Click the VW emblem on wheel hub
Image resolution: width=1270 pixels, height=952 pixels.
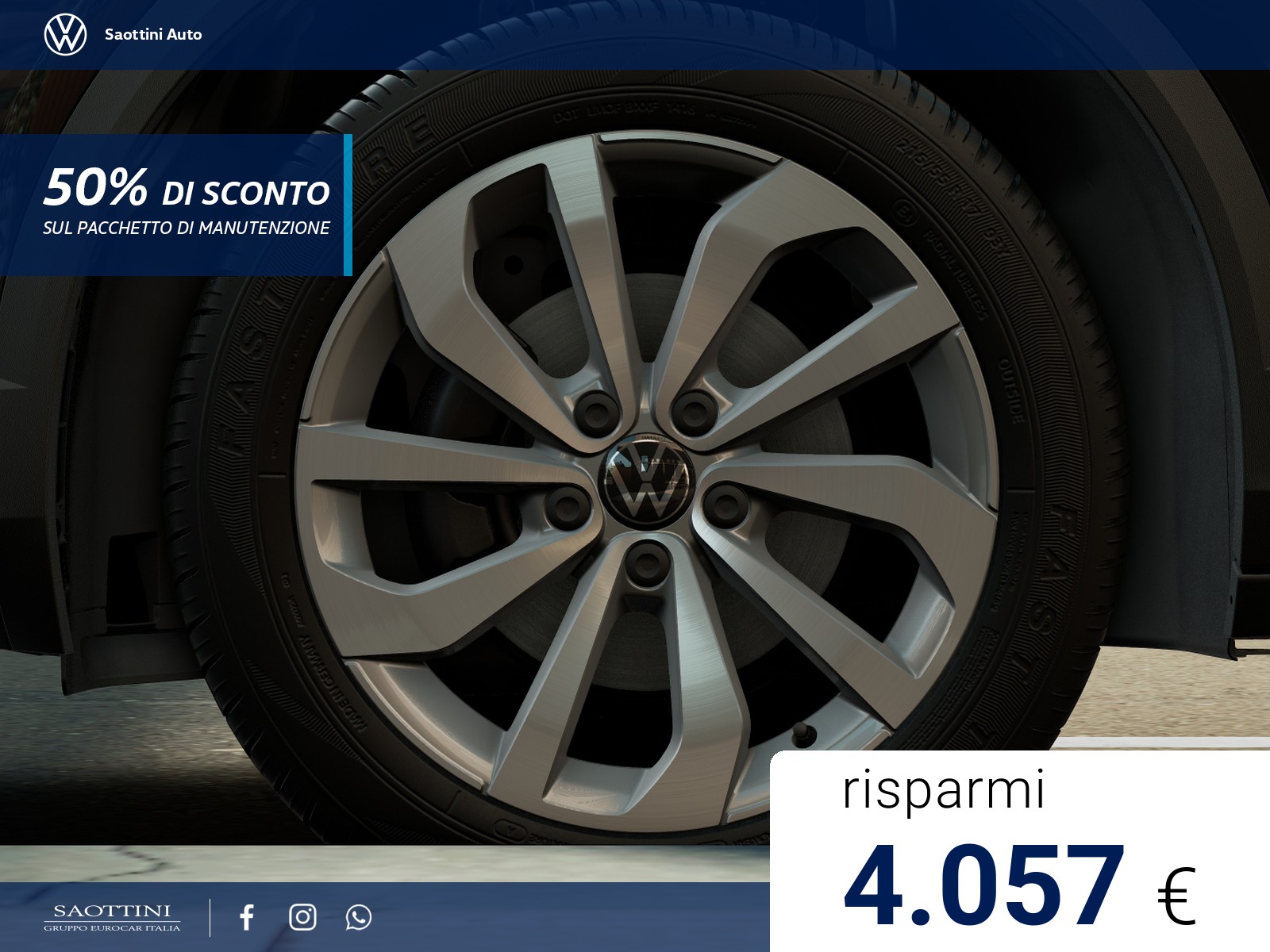[x=645, y=481]
